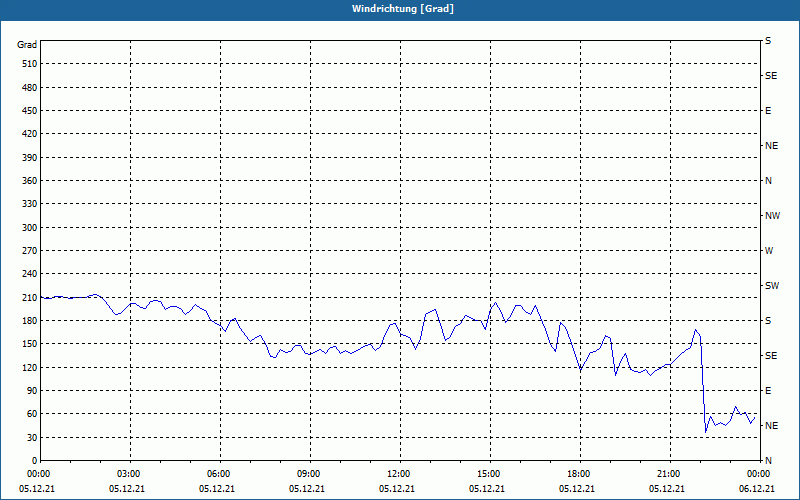Select the 480 y-axis value
The image size is (800, 500).
[30, 87]
